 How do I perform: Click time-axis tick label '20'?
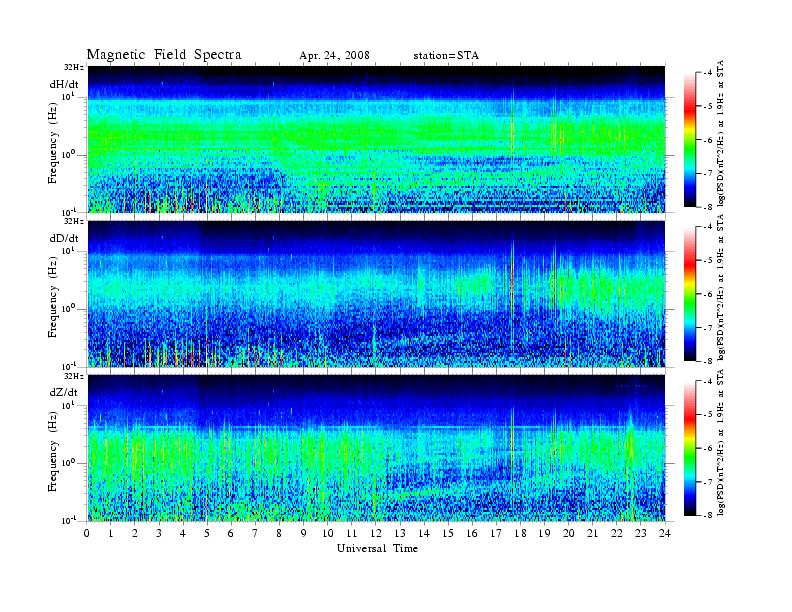(x=568, y=533)
